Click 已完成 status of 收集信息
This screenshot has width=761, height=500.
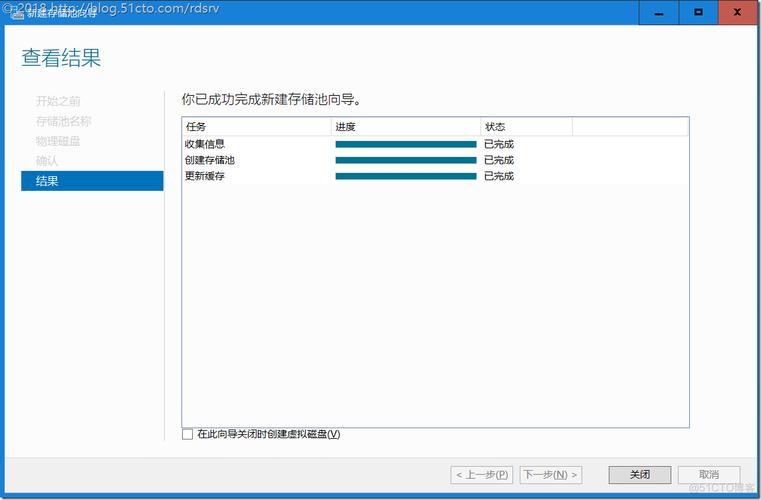[499, 144]
